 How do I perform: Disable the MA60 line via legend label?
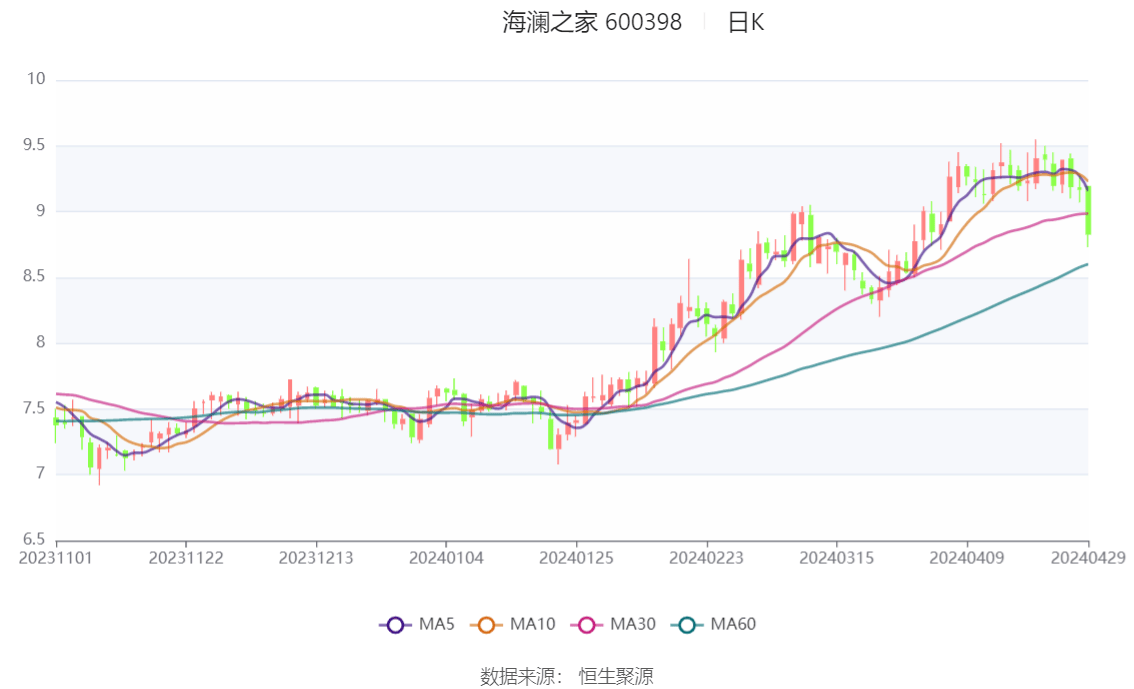733,625
